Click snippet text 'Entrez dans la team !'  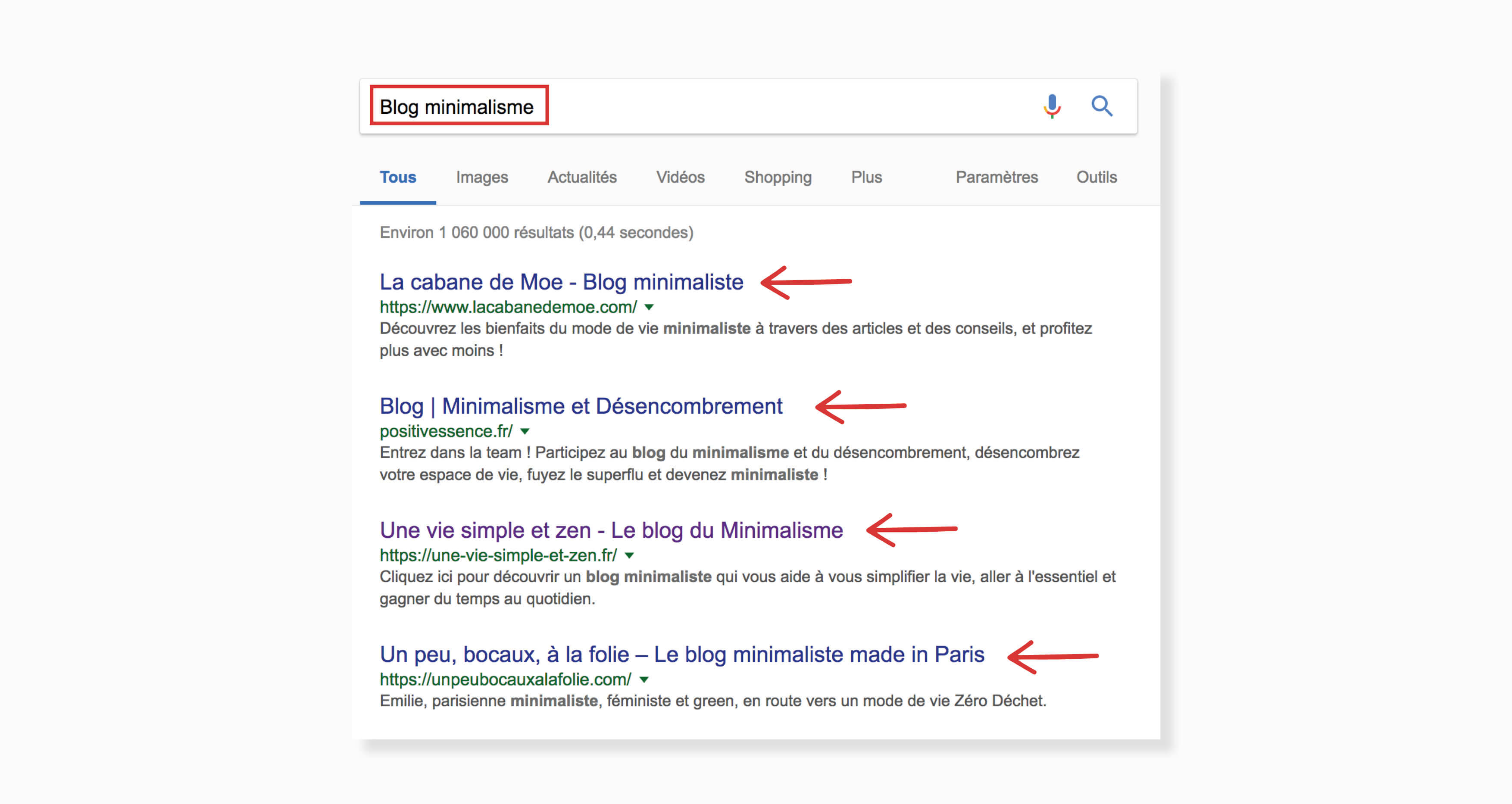tap(455, 452)
